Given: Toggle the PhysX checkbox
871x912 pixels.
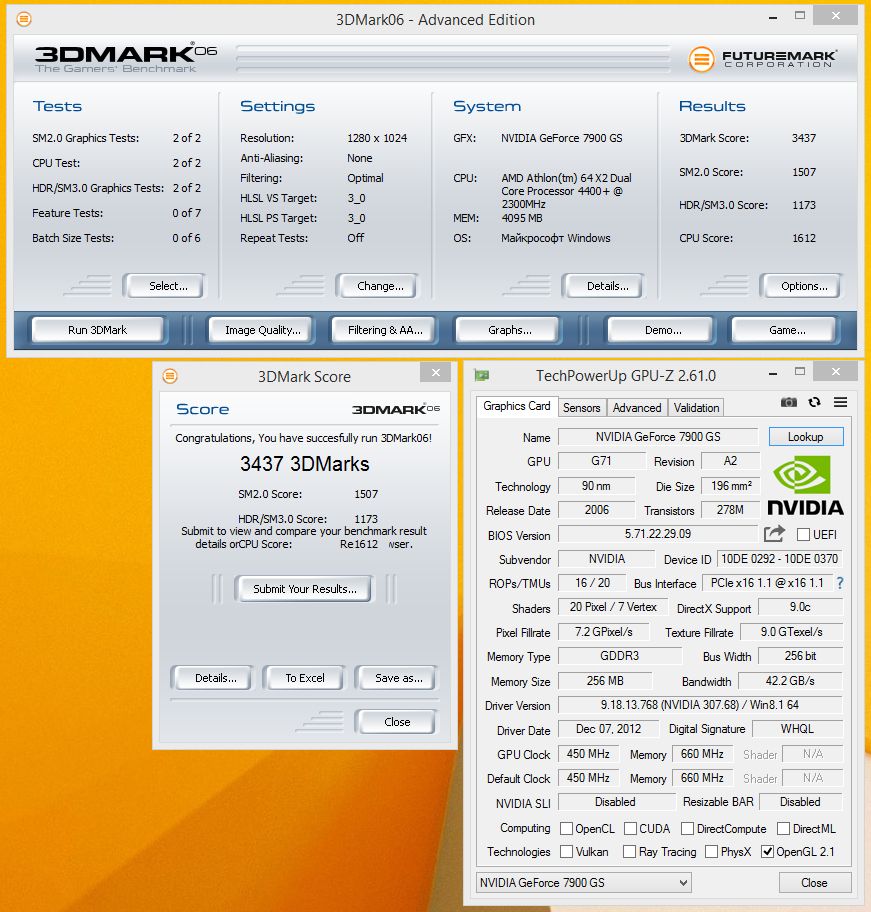Looking at the screenshot, I should [711, 852].
